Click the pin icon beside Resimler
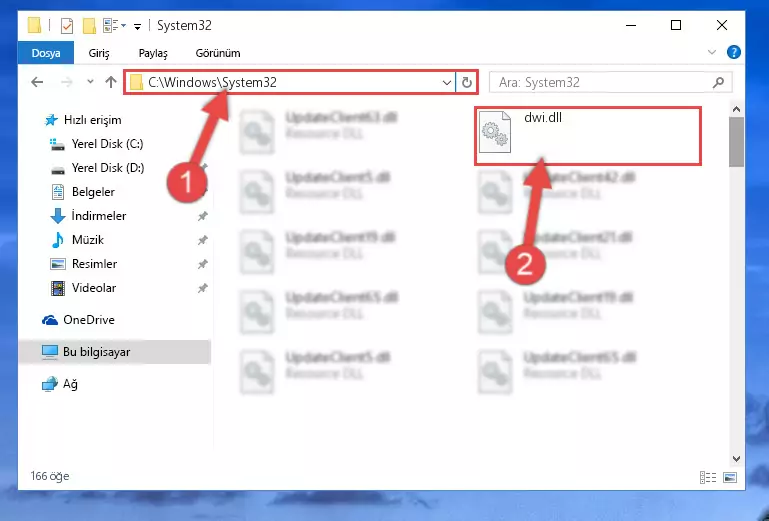This screenshot has height=521, width=769. pos(203,264)
